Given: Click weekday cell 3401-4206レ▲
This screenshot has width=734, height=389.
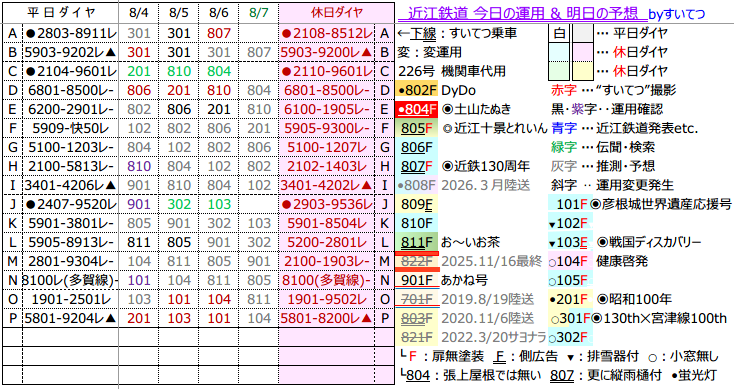Looking at the screenshot, I should pyautogui.click(x=70, y=185).
